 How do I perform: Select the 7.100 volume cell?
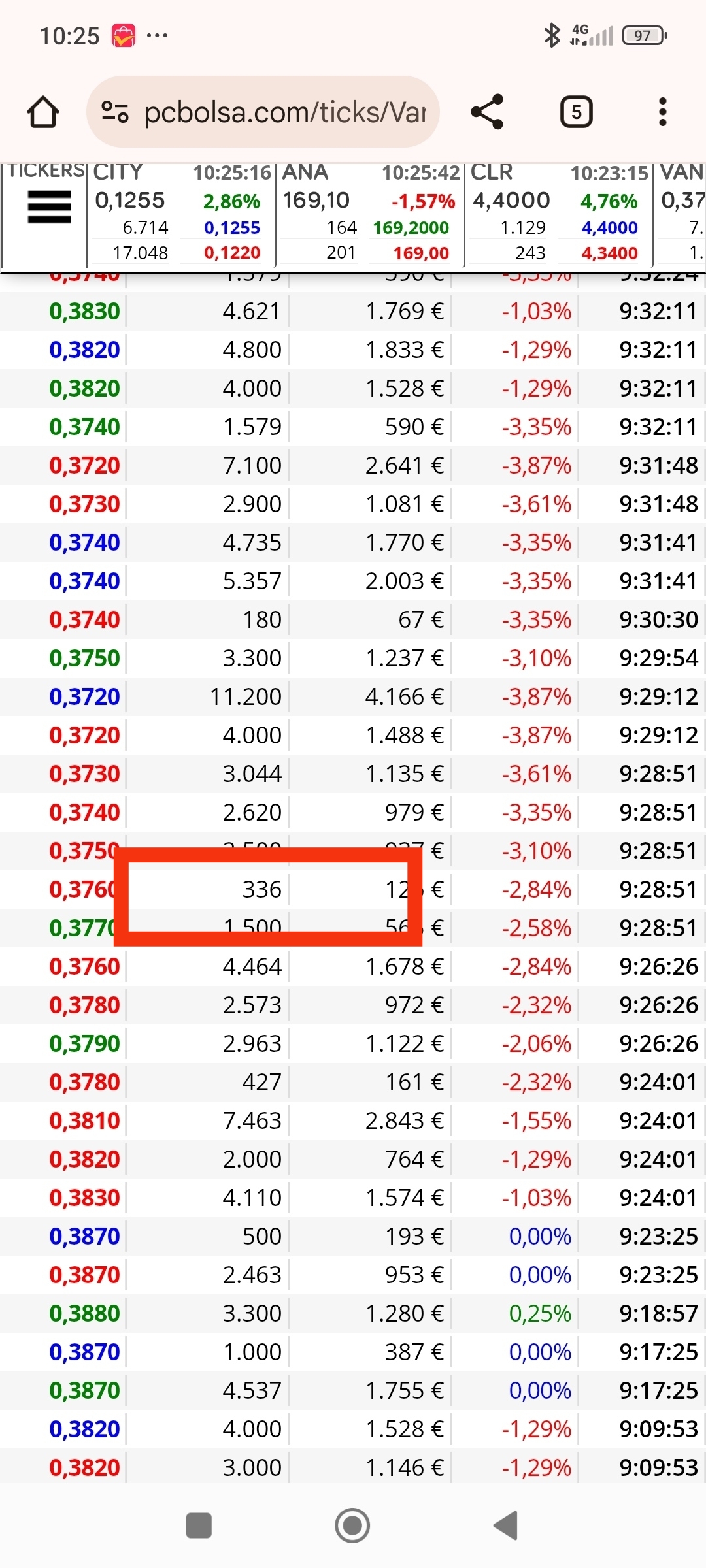[x=252, y=466]
